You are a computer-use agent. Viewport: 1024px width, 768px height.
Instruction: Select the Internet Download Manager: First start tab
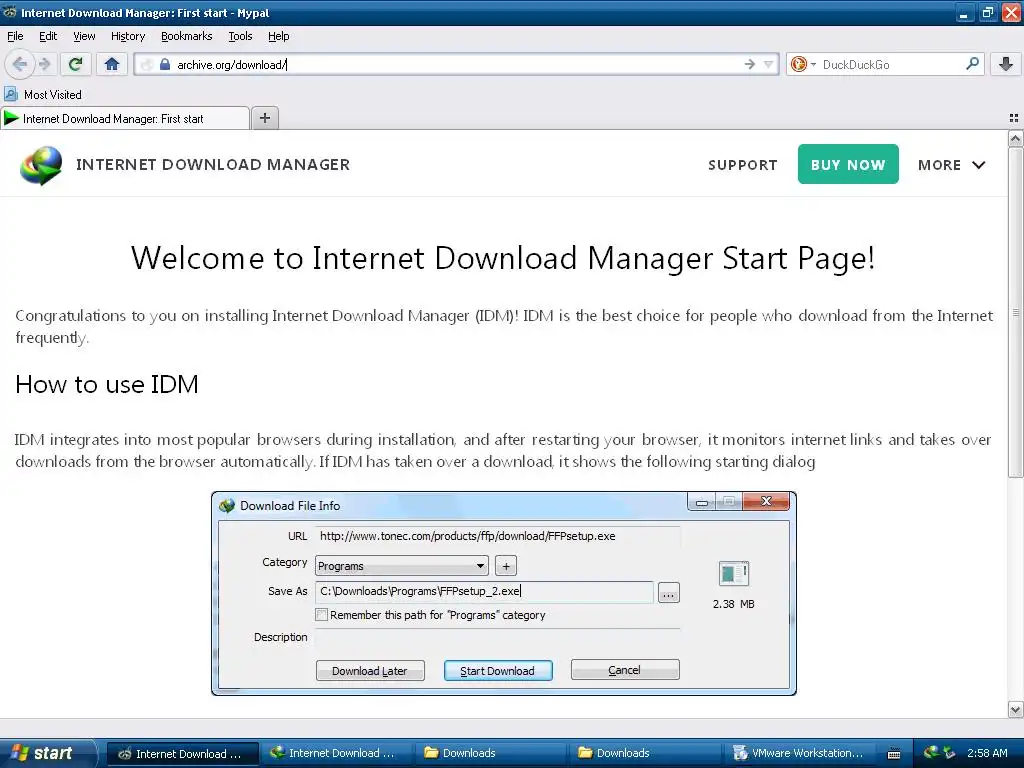pyautogui.click(x=125, y=118)
